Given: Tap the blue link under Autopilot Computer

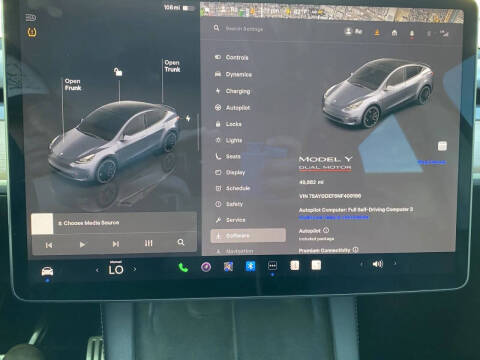Looking at the screenshot, I should (x=334, y=217).
